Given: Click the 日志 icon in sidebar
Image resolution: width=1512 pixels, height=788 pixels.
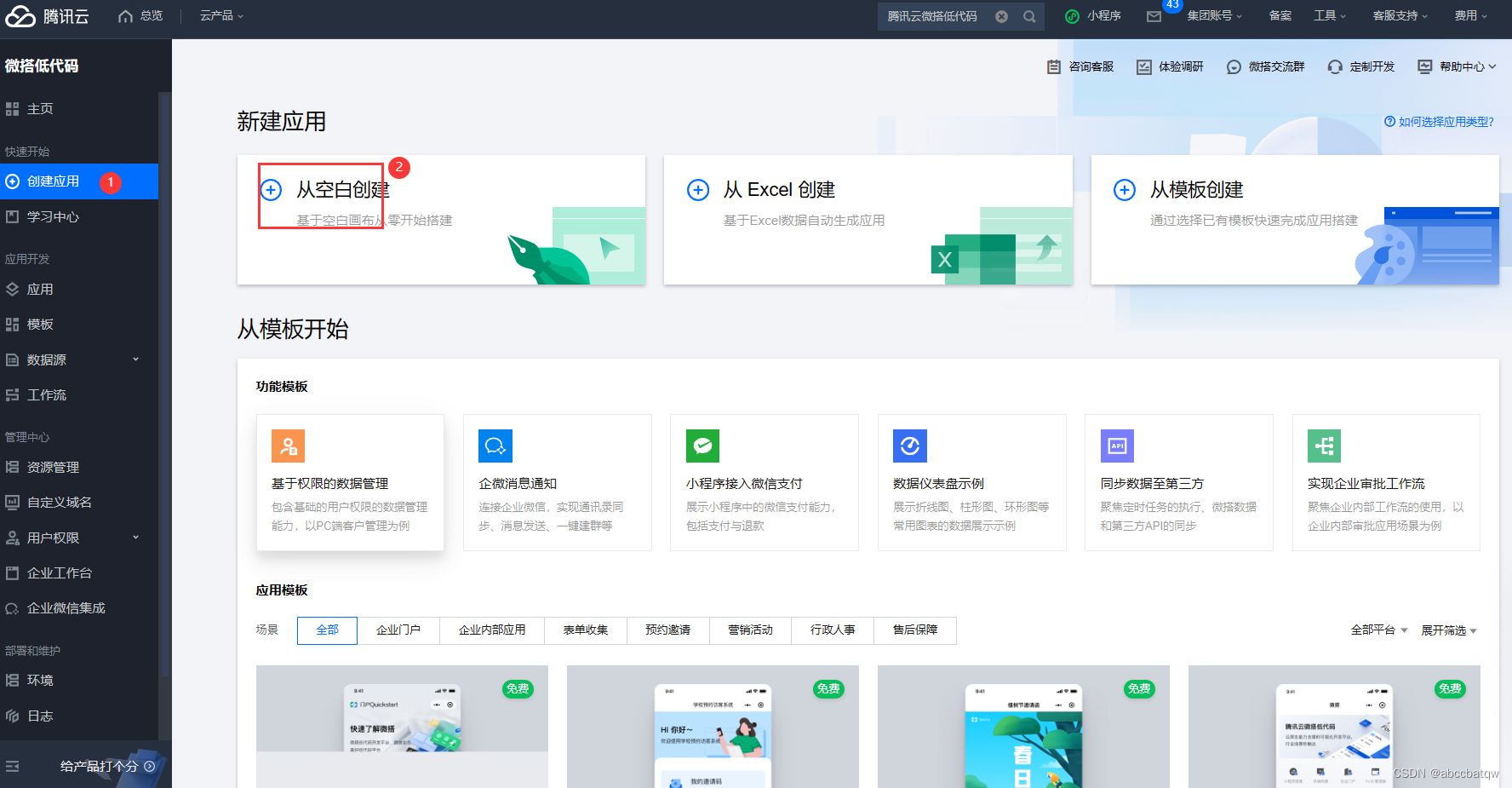Looking at the screenshot, I should (12, 716).
